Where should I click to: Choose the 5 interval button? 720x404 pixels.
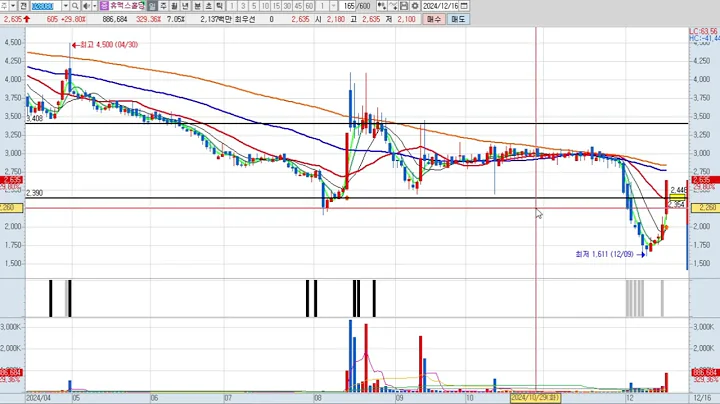click(254, 6)
